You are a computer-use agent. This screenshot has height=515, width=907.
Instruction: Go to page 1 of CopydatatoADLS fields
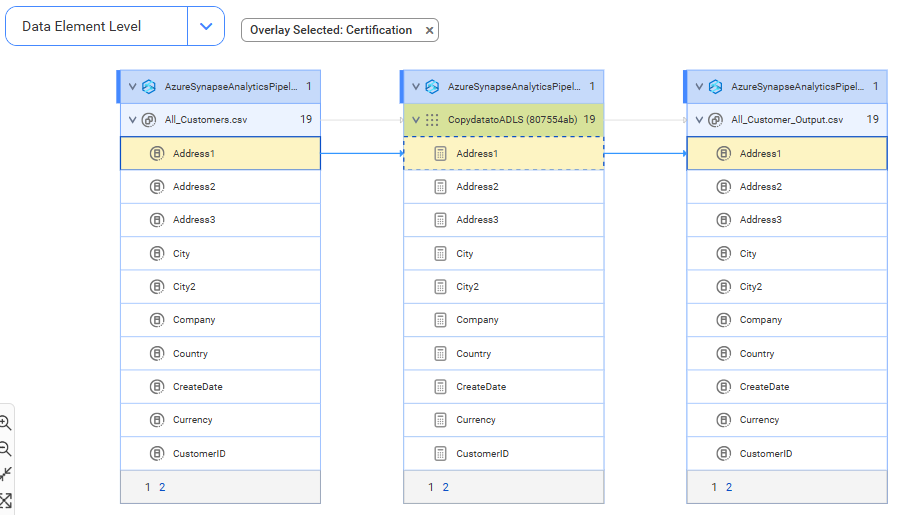pos(431,487)
